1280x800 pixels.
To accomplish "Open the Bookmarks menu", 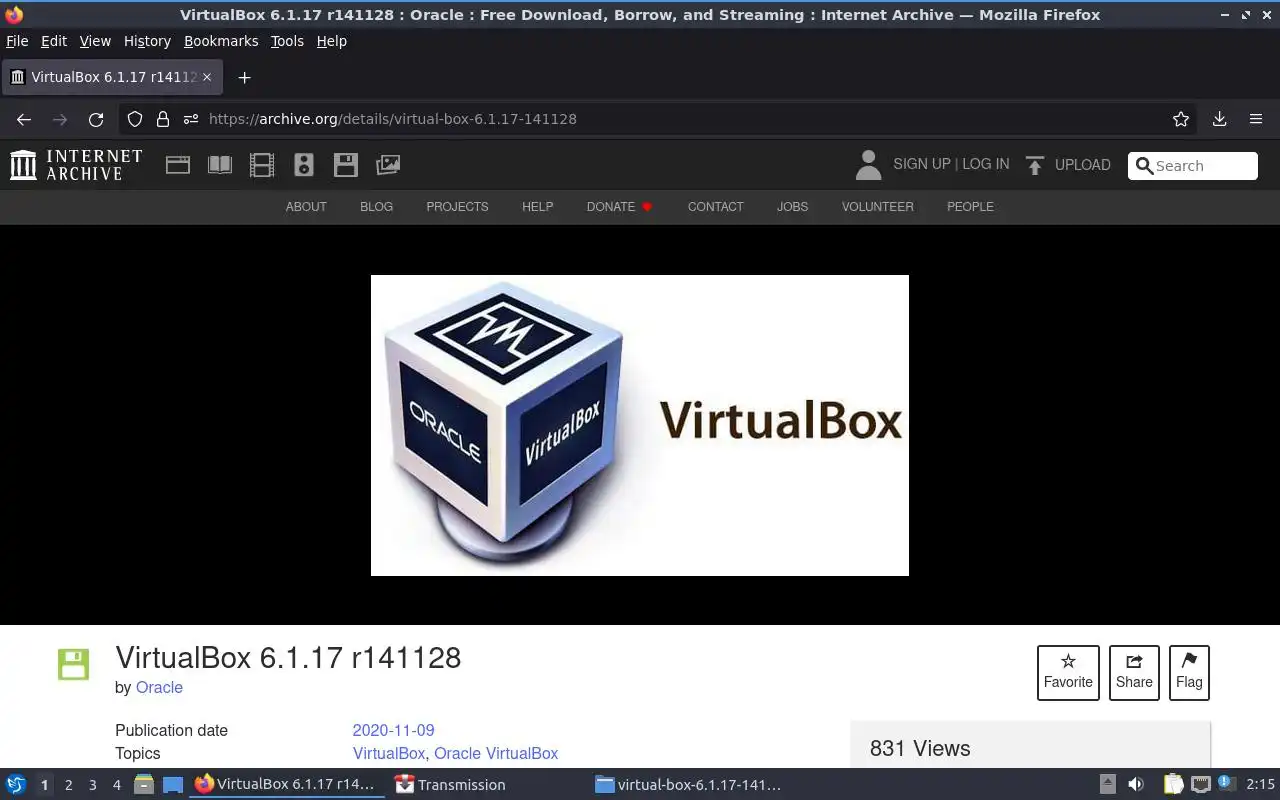I will pos(221,41).
